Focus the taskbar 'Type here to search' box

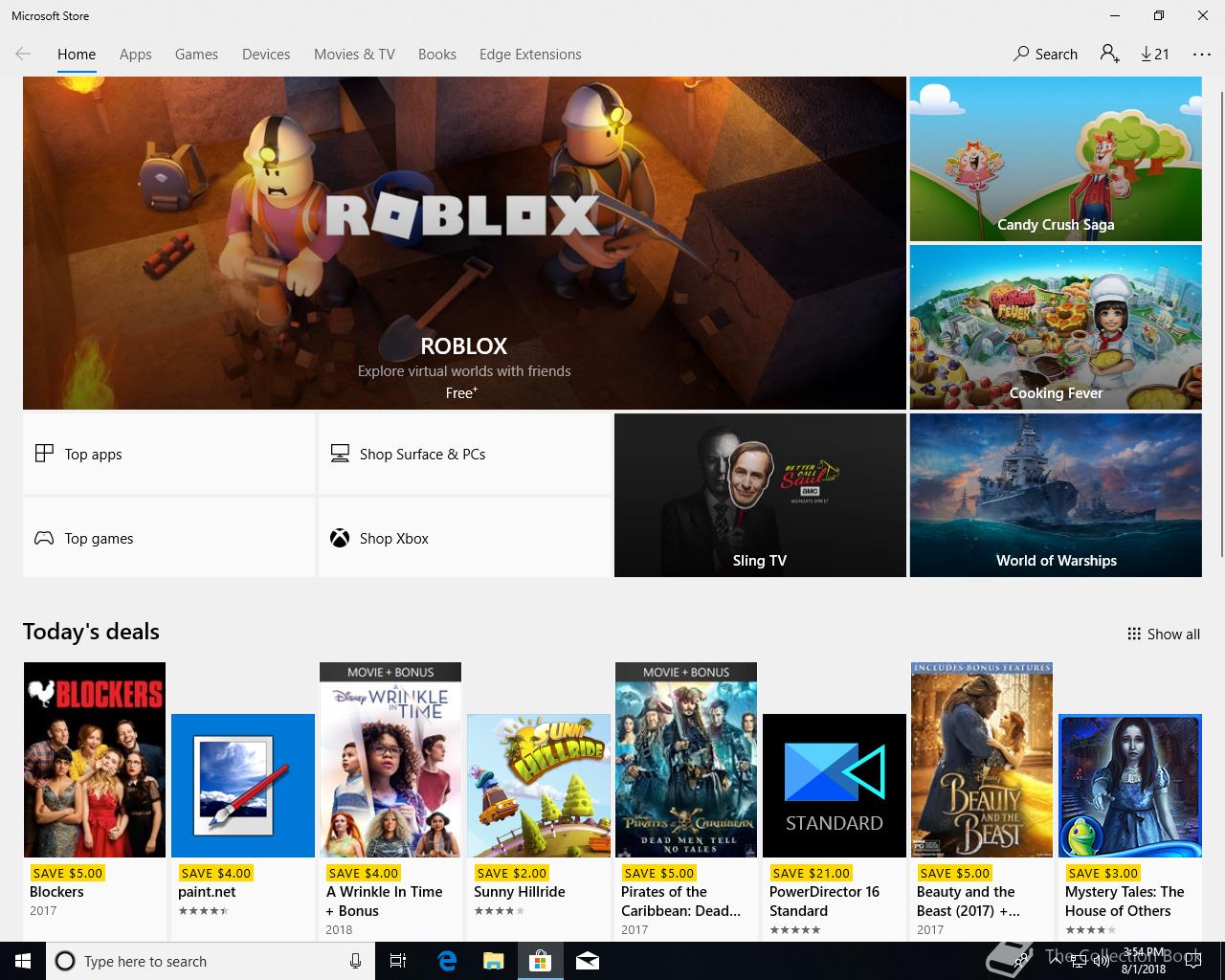pyautogui.click(x=211, y=961)
